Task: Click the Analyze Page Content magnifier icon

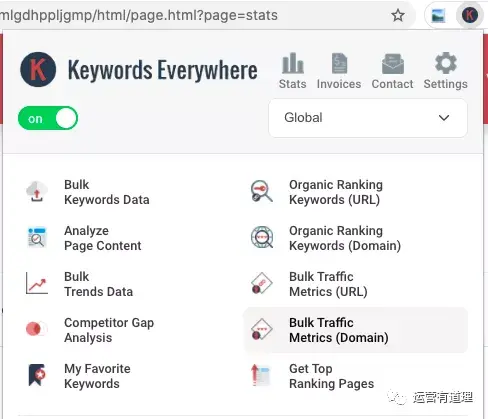Action: pyautogui.click(x=37, y=237)
